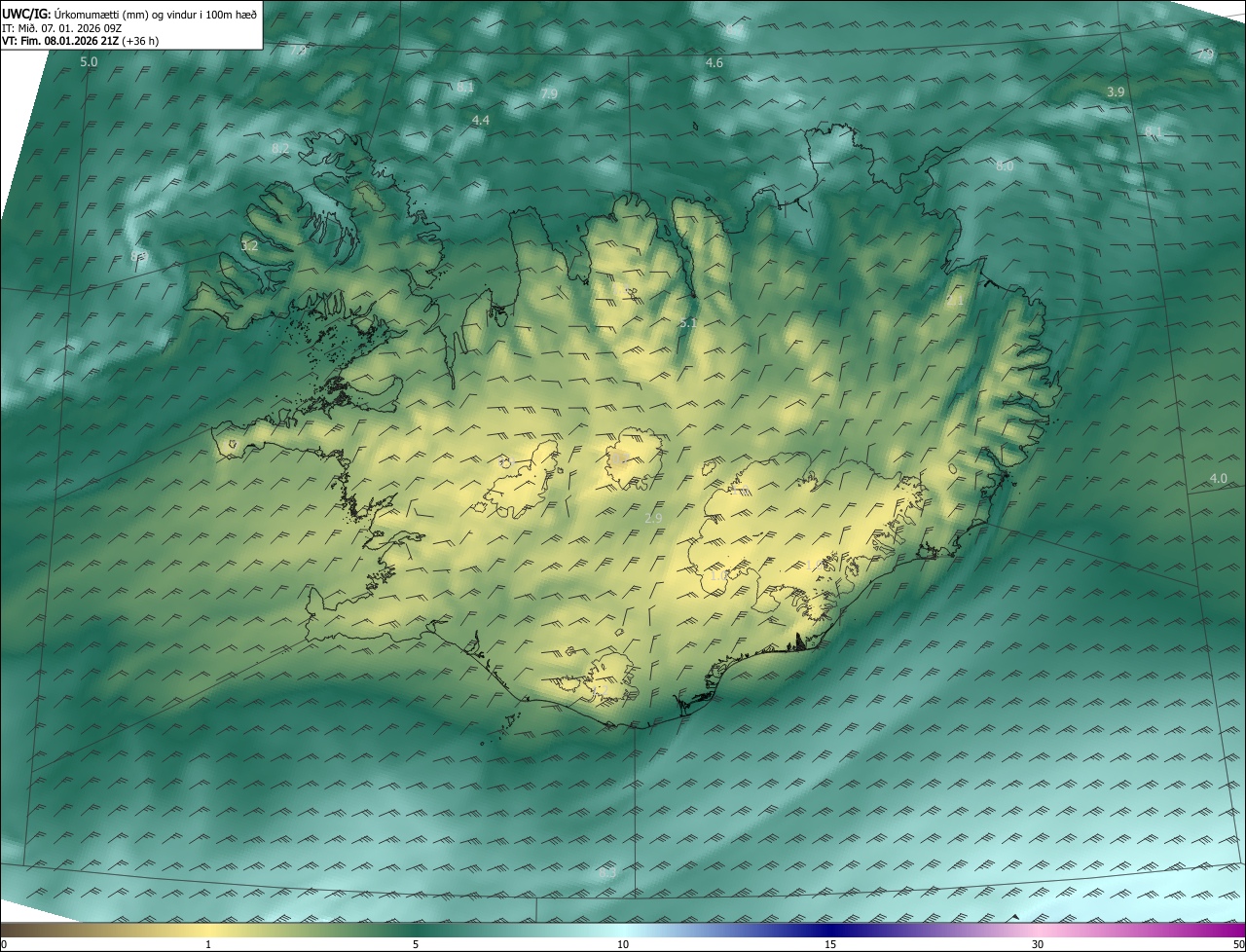Click the '30' tick on the color scale

click(1038, 944)
